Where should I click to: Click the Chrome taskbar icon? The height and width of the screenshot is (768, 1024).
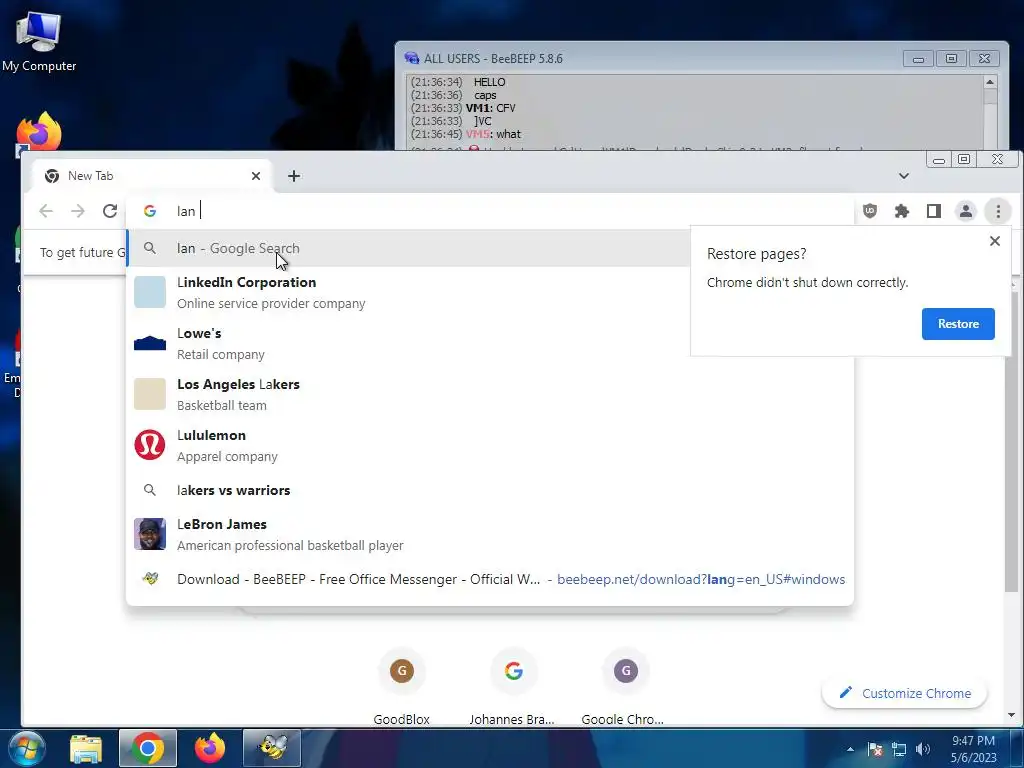click(148, 748)
